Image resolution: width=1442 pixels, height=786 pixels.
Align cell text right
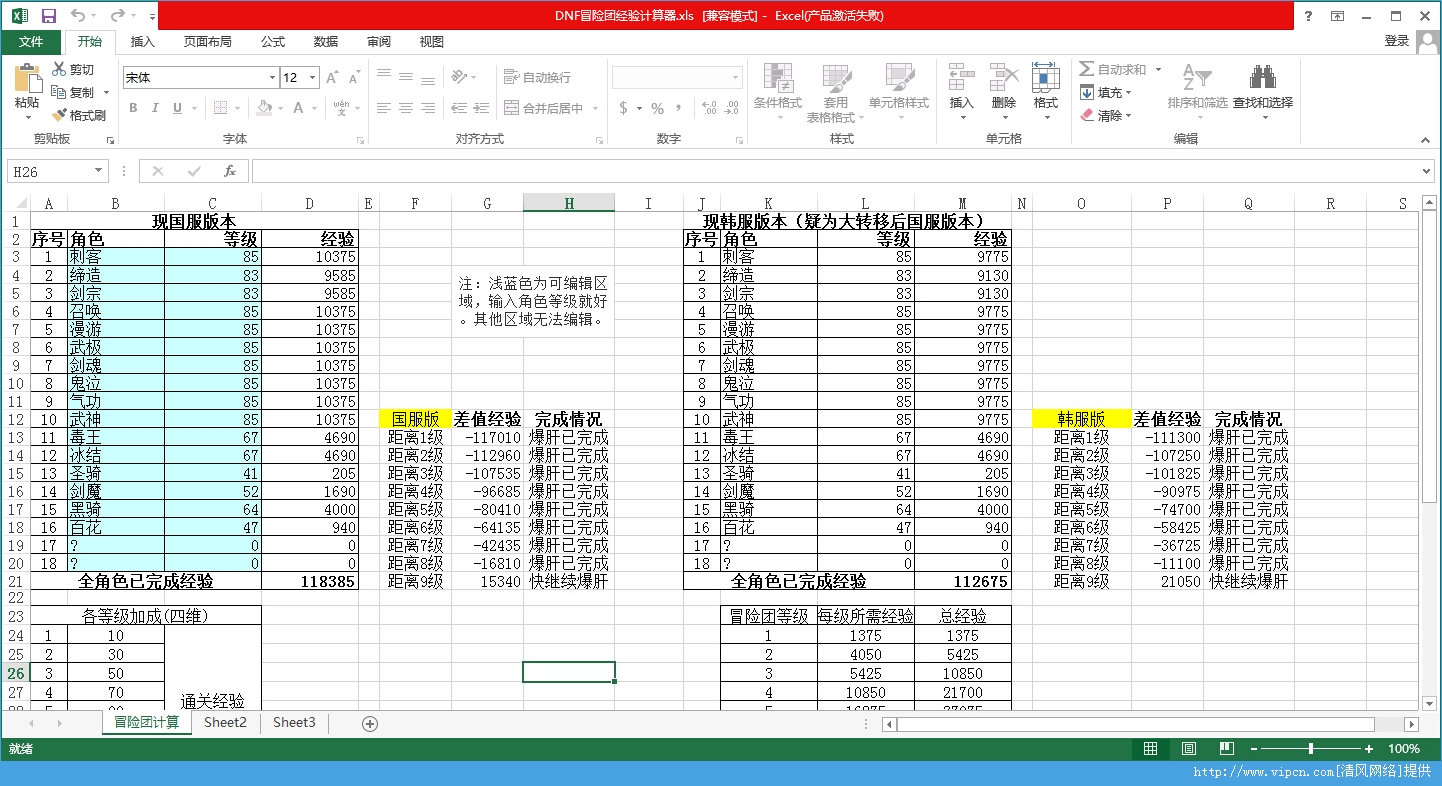430,108
